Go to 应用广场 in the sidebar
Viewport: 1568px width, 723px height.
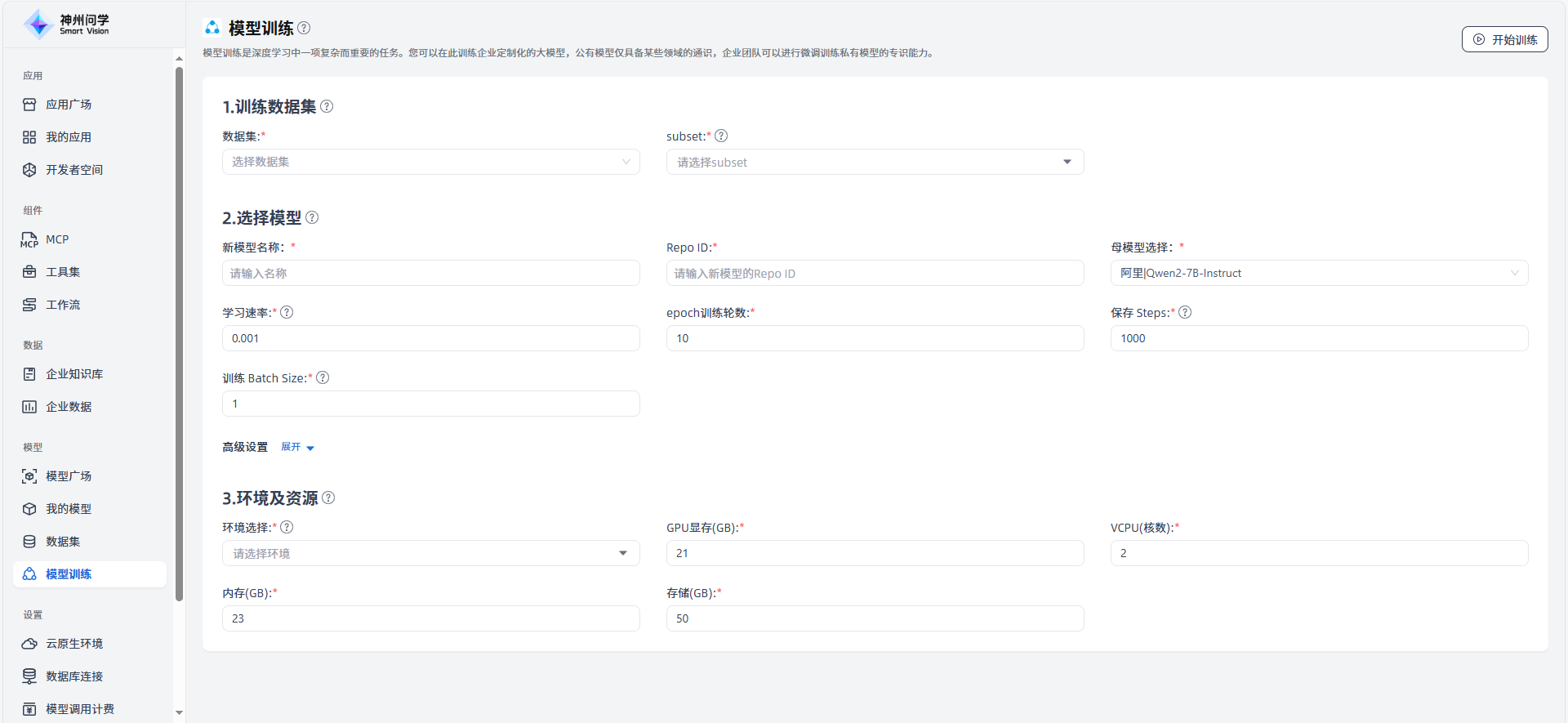point(69,105)
